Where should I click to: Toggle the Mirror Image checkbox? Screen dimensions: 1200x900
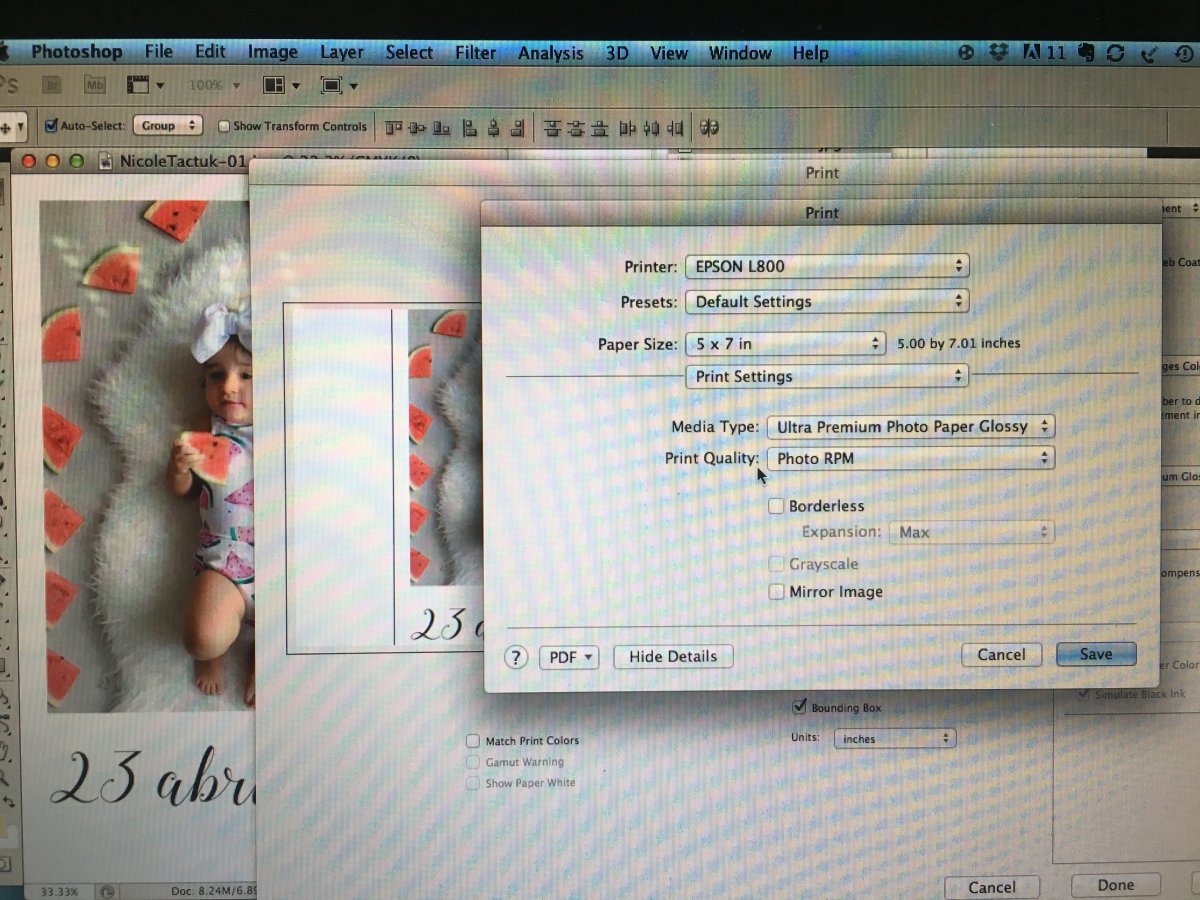(x=776, y=592)
